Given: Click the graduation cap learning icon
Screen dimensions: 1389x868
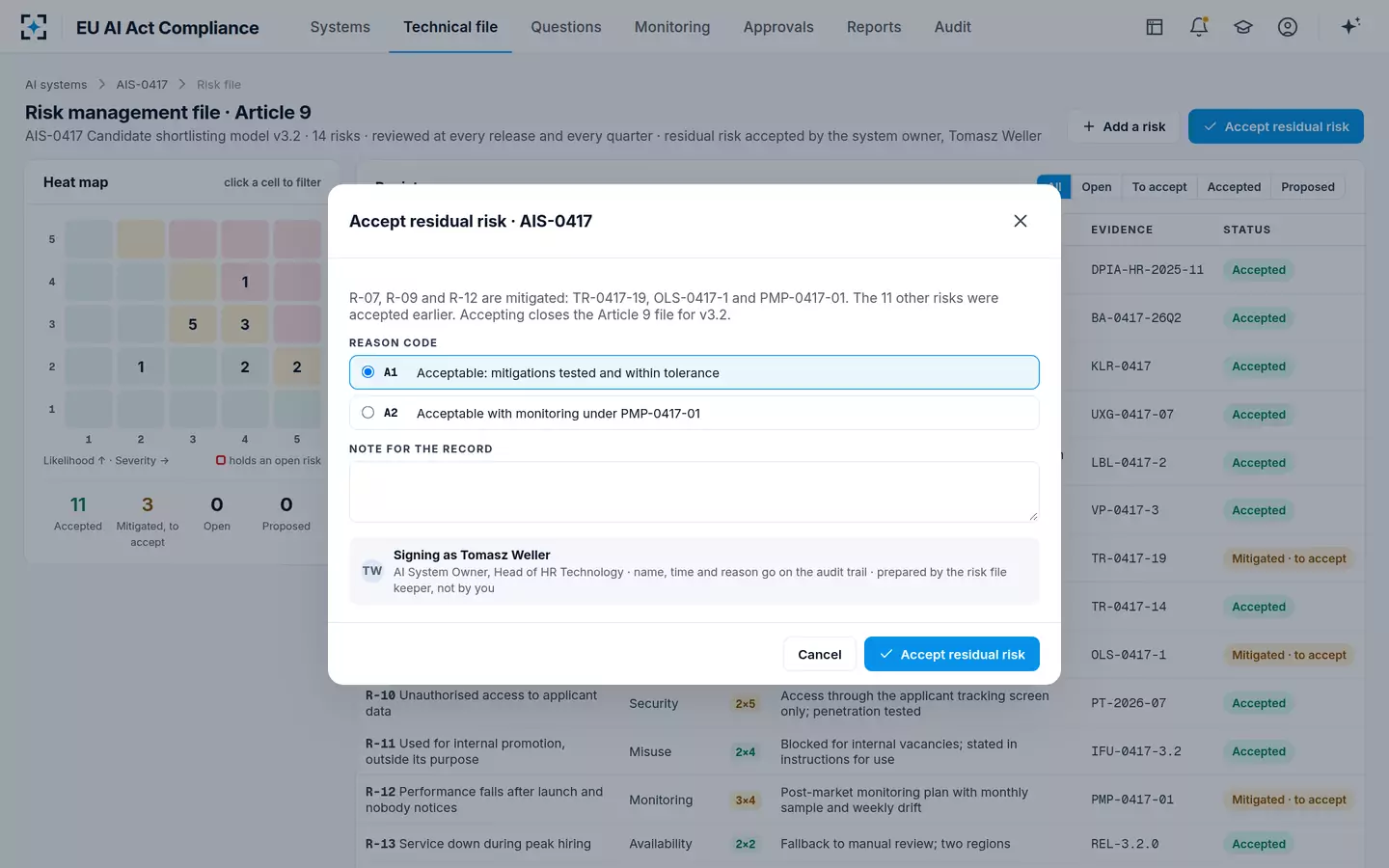Looking at the screenshot, I should tap(1243, 27).
